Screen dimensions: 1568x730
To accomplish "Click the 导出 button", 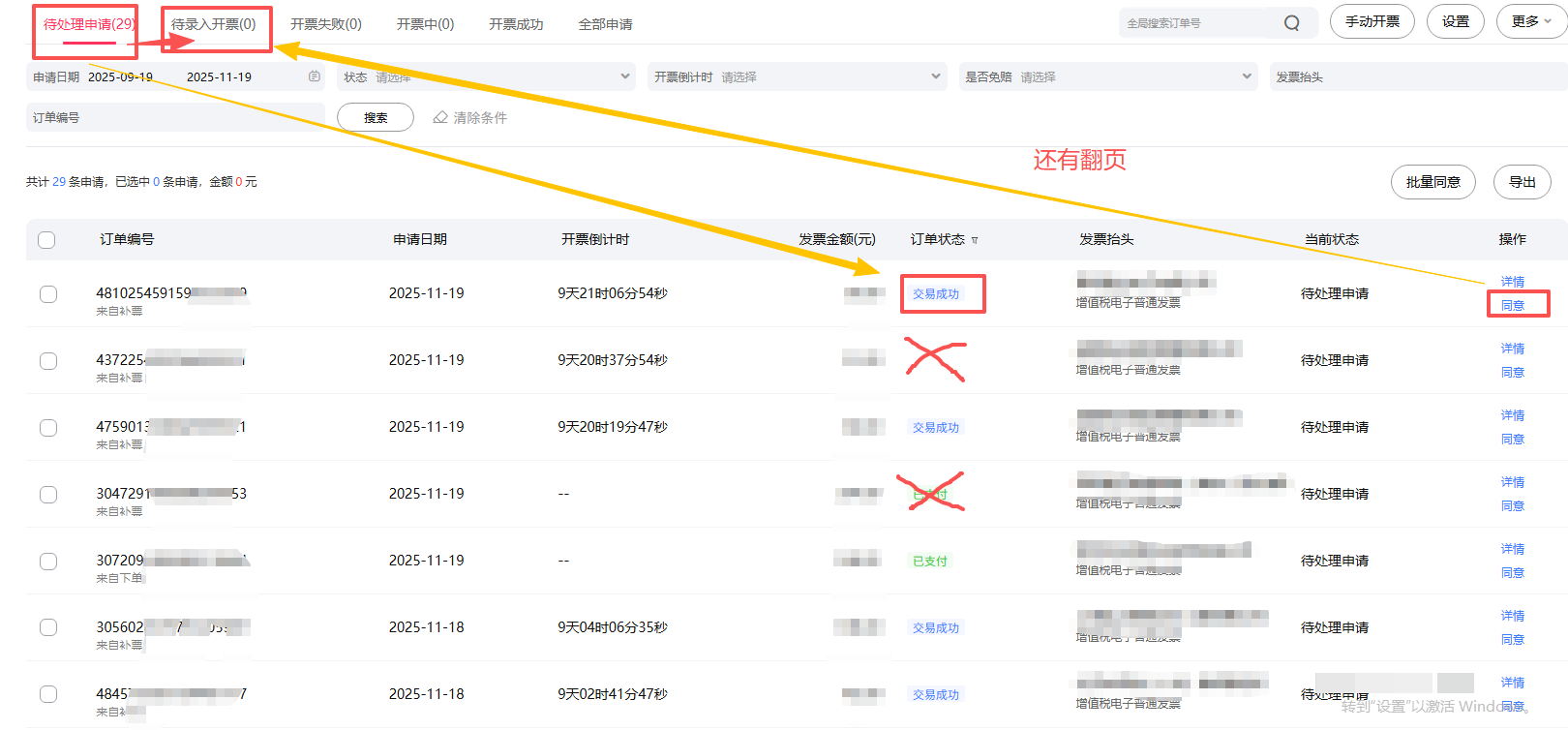I will (x=1523, y=182).
